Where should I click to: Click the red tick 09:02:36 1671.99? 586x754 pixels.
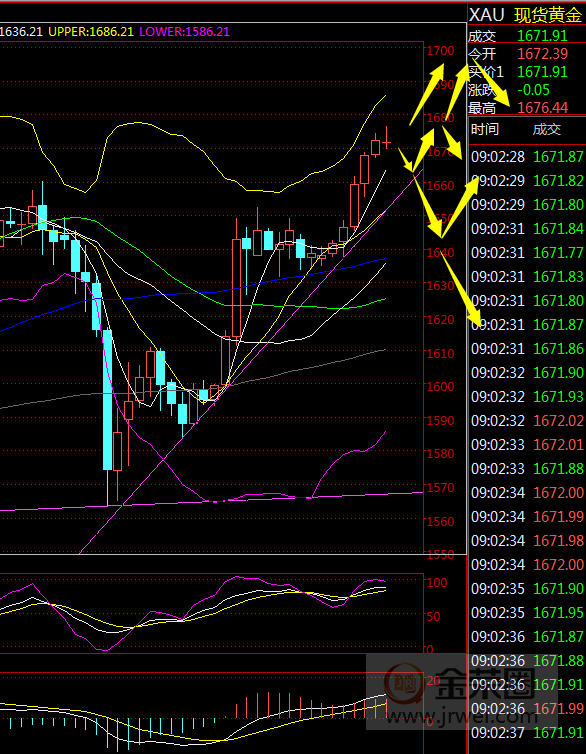pos(527,708)
